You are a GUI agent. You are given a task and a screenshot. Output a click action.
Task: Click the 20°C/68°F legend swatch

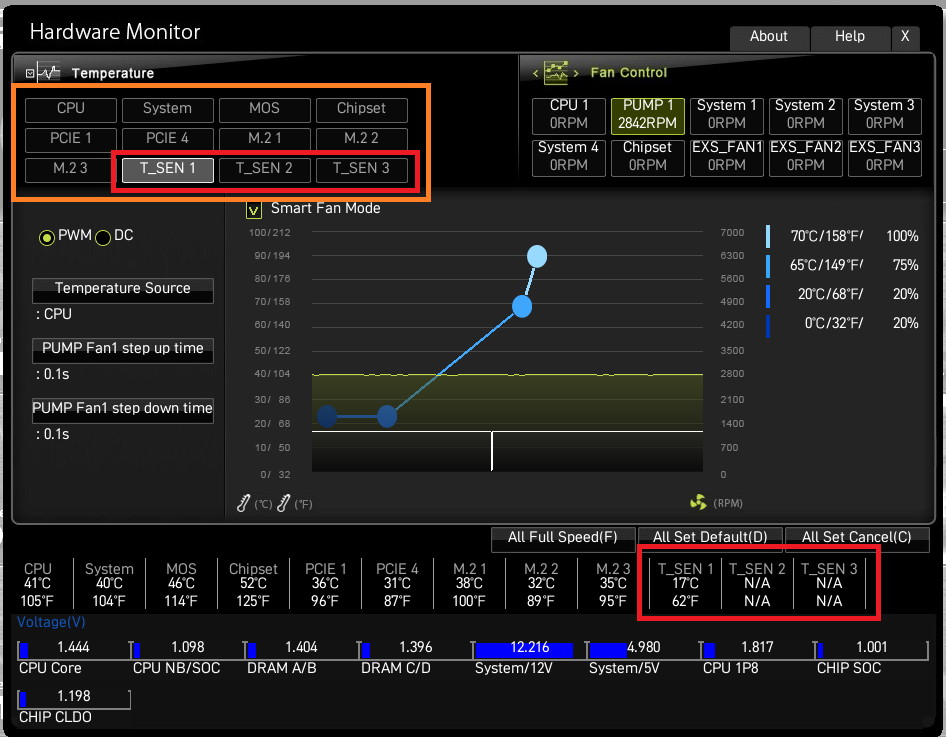point(768,296)
